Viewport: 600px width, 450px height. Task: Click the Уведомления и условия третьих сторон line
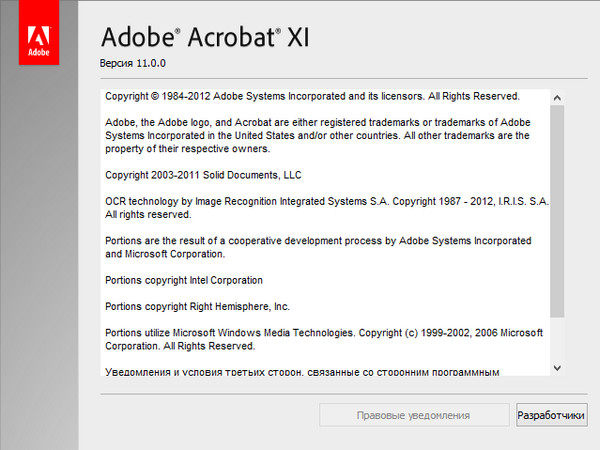tap(302, 372)
